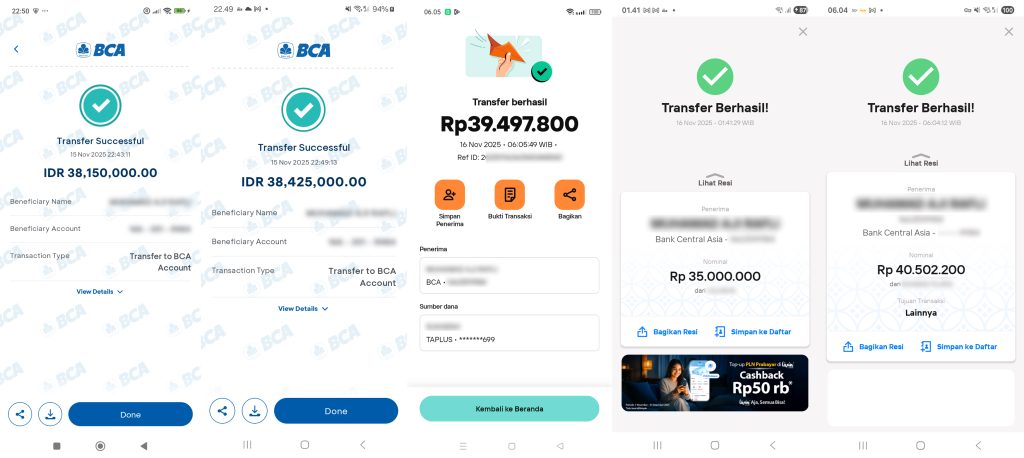Close the Rp 35.000.000 transfer screen
1024x458 pixels.
pyautogui.click(x=803, y=31)
